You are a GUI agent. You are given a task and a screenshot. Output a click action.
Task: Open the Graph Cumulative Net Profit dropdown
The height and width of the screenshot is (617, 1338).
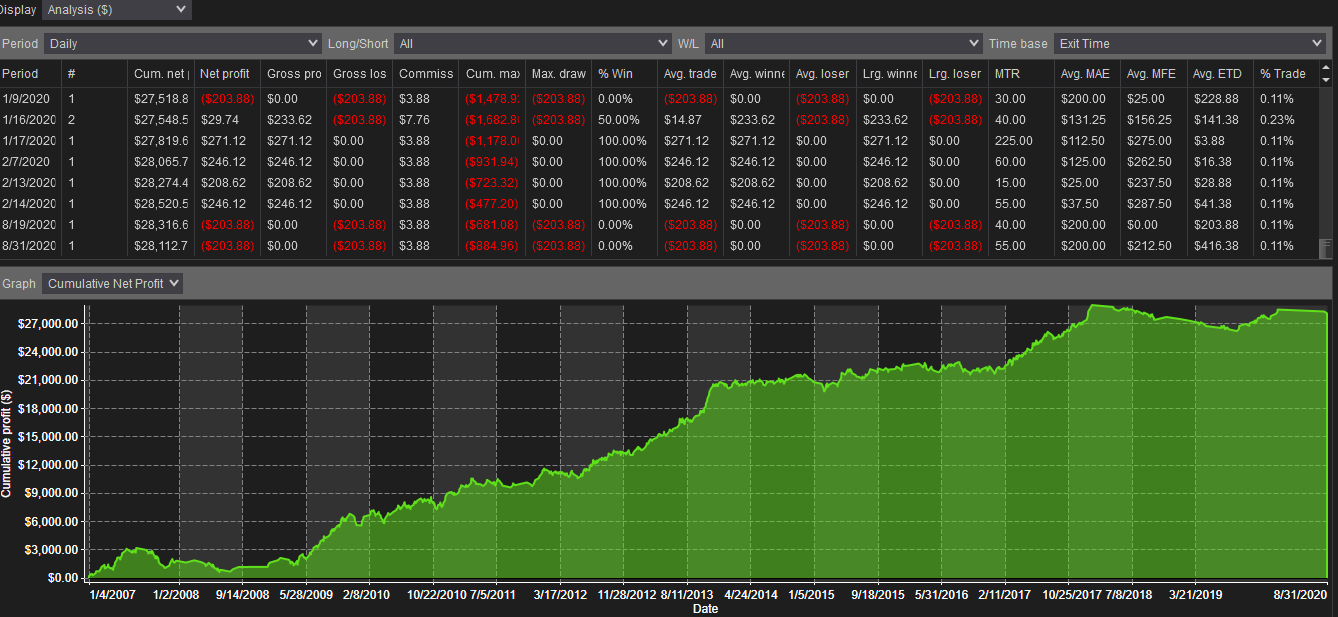click(x=112, y=283)
